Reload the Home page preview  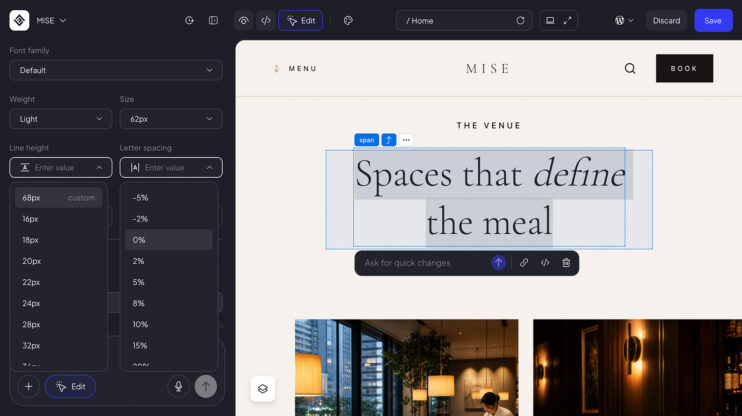click(520, 20)
